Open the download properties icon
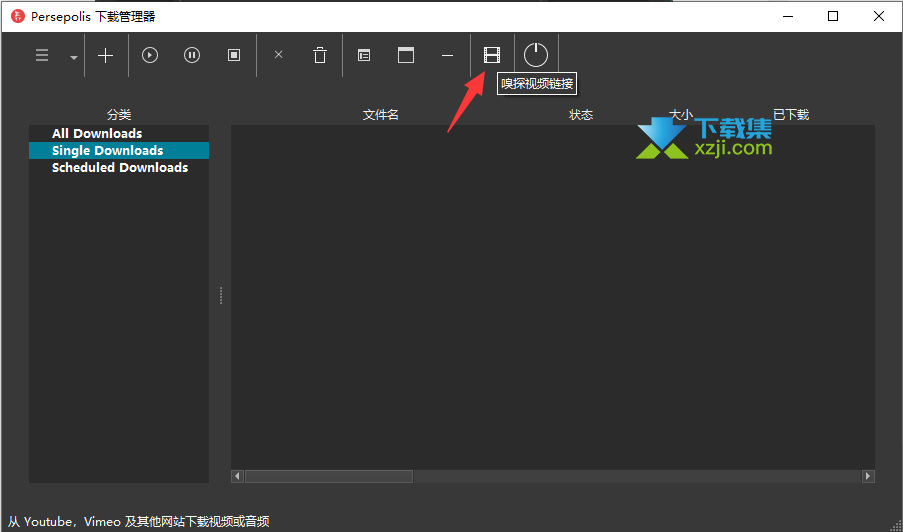This screenshot has height=532, width=903. (364, 55)
